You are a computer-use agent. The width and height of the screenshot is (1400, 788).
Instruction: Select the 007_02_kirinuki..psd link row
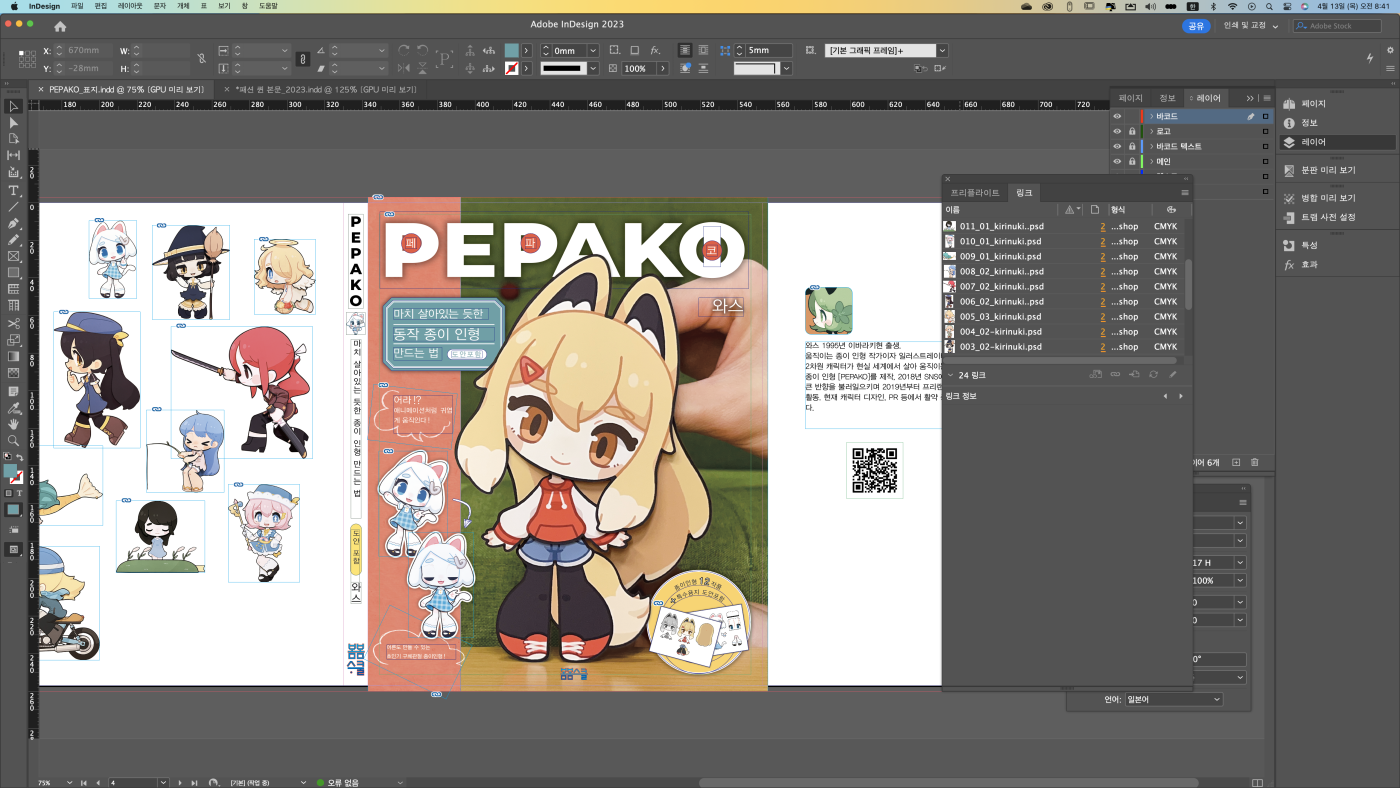1000,286
